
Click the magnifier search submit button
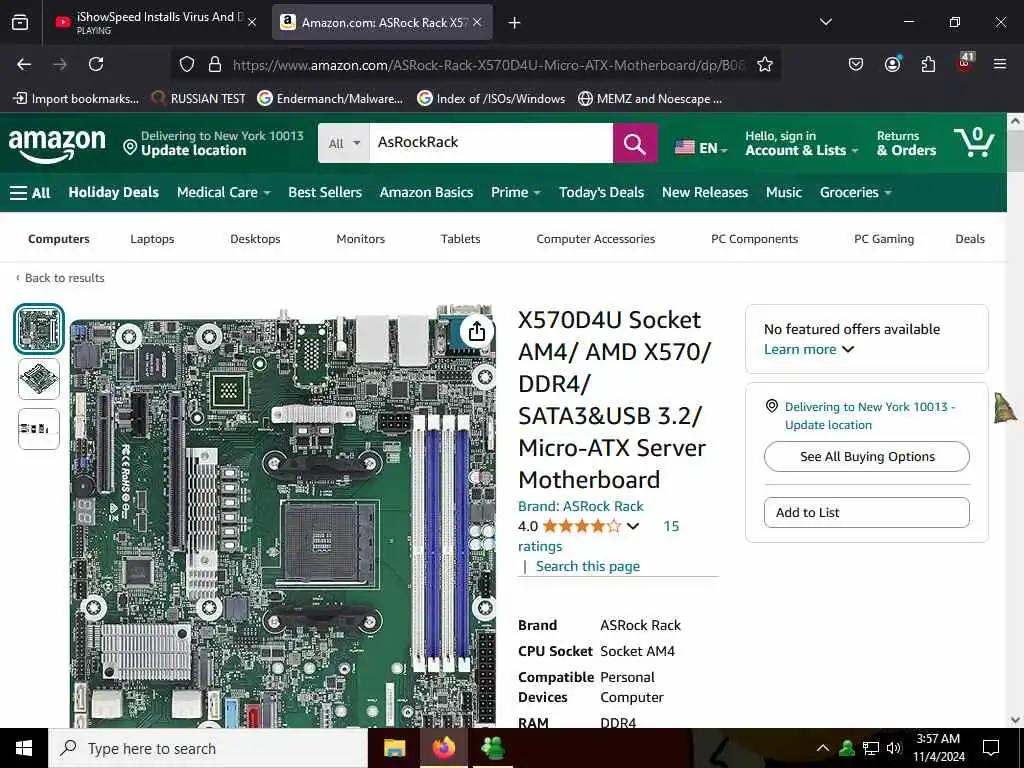coord(635,143)
